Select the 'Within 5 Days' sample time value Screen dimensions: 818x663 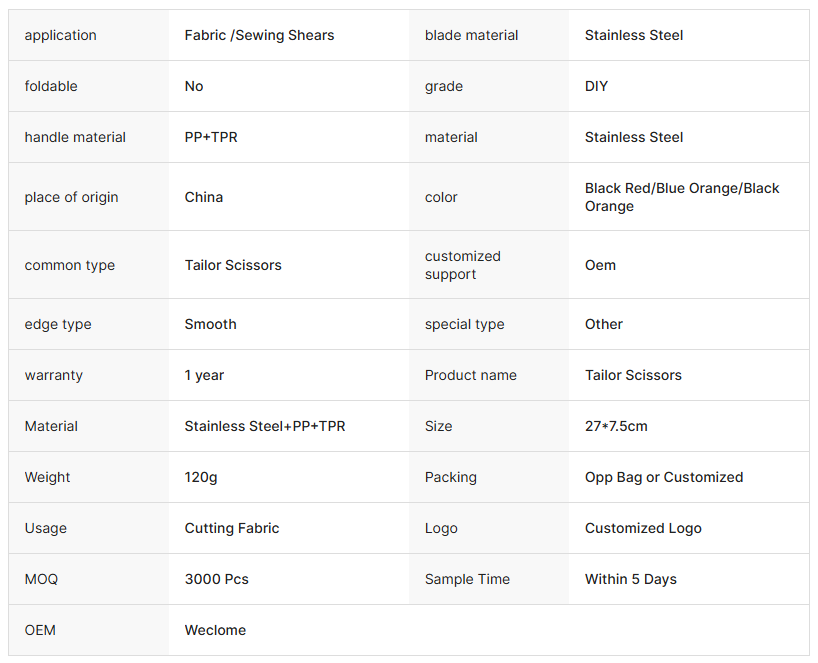click(631, 579)
